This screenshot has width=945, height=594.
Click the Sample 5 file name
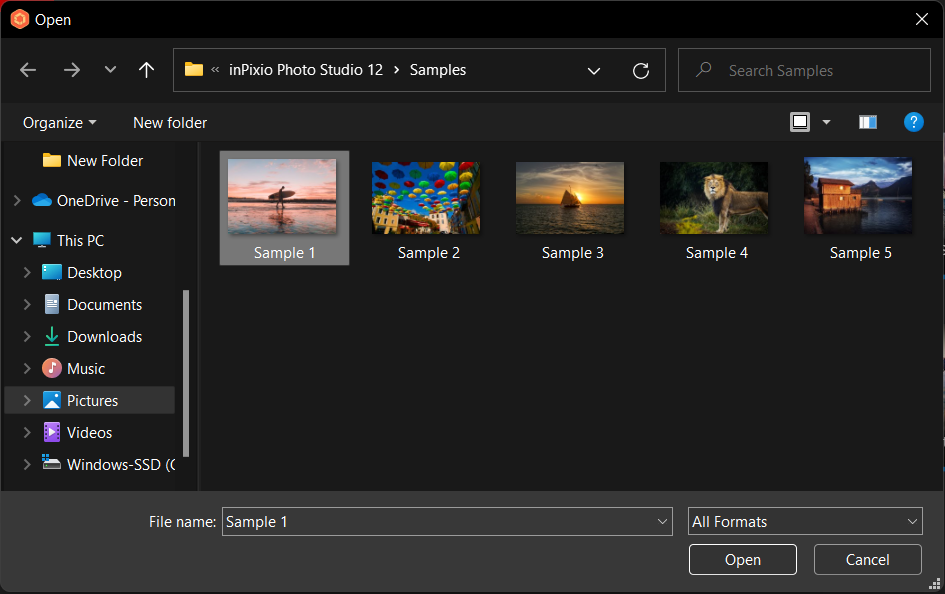(861, 253)
